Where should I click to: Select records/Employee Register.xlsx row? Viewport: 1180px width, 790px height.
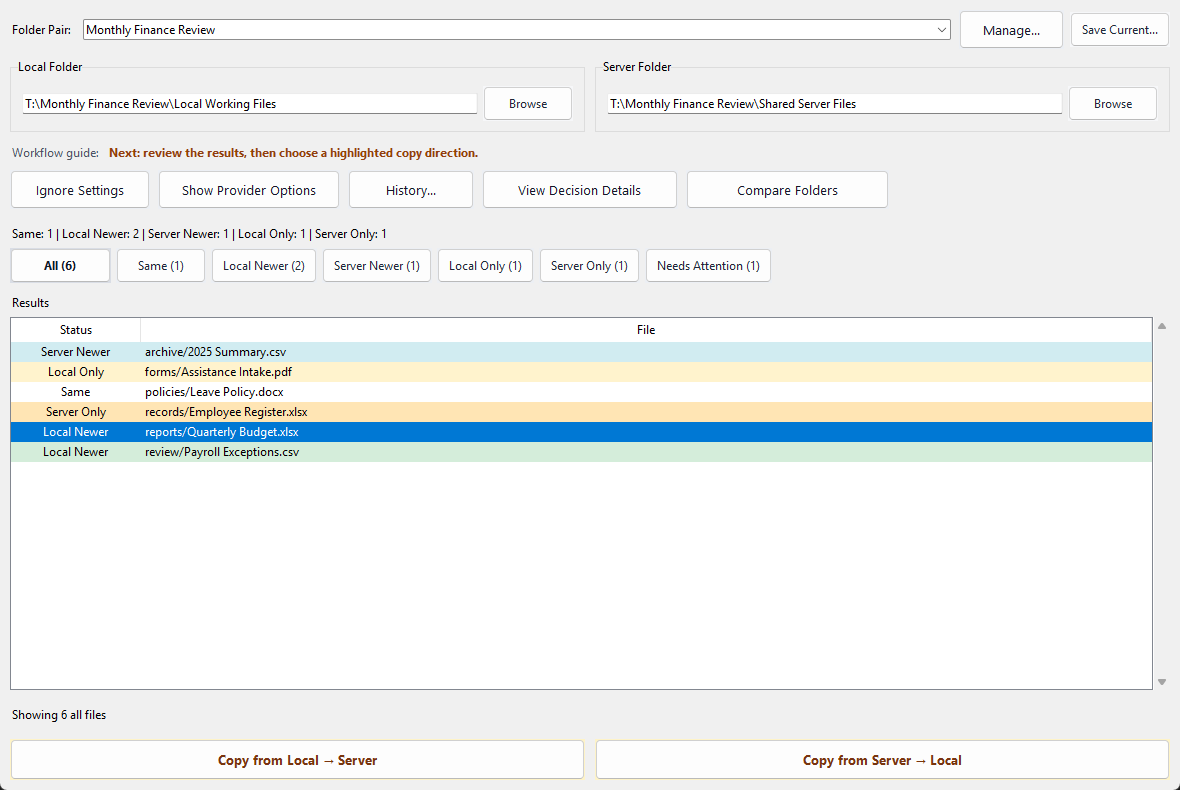(x=581, y=412)
